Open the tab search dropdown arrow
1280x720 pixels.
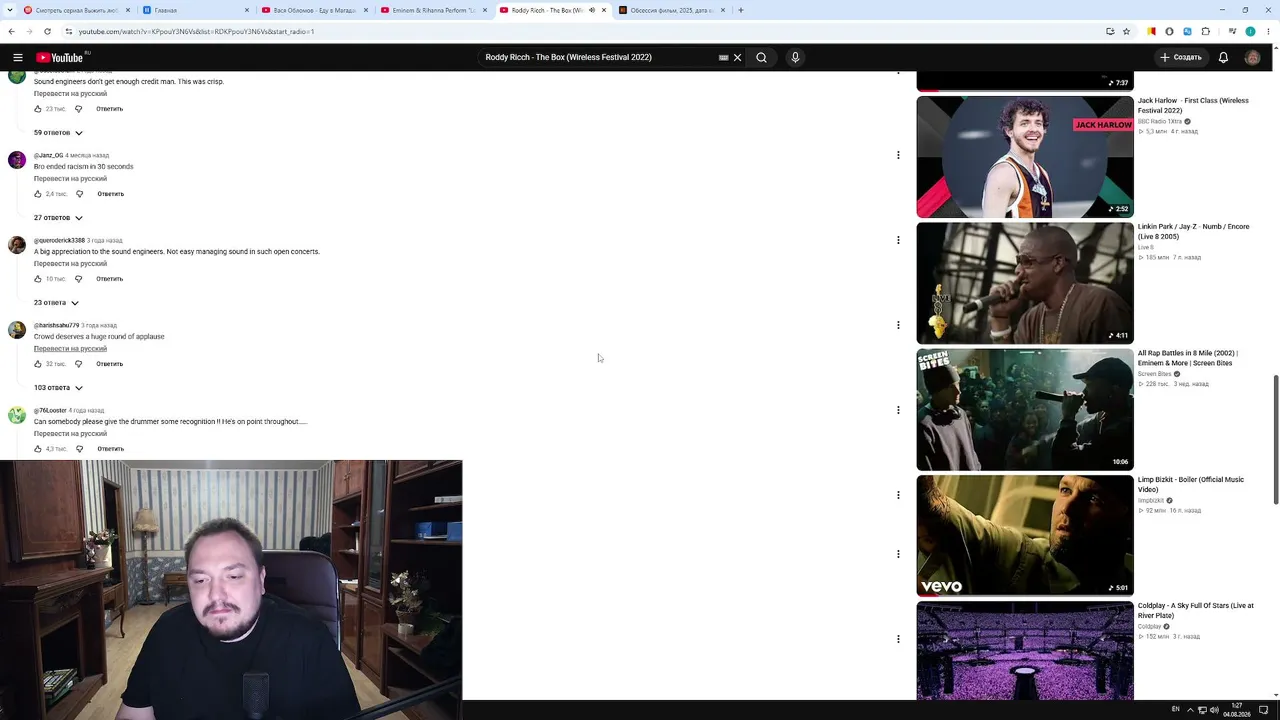tap(12, 10)
